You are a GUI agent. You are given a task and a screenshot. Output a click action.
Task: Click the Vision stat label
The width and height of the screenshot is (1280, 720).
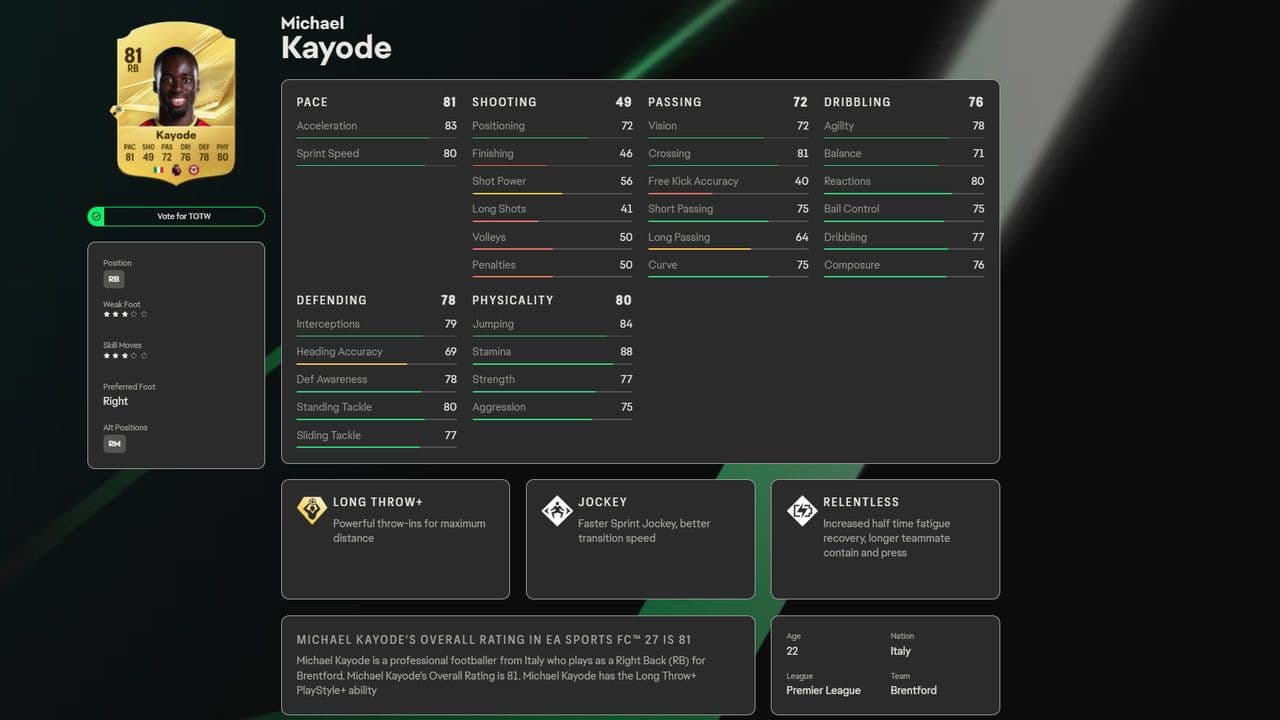[x=662, y=126]
